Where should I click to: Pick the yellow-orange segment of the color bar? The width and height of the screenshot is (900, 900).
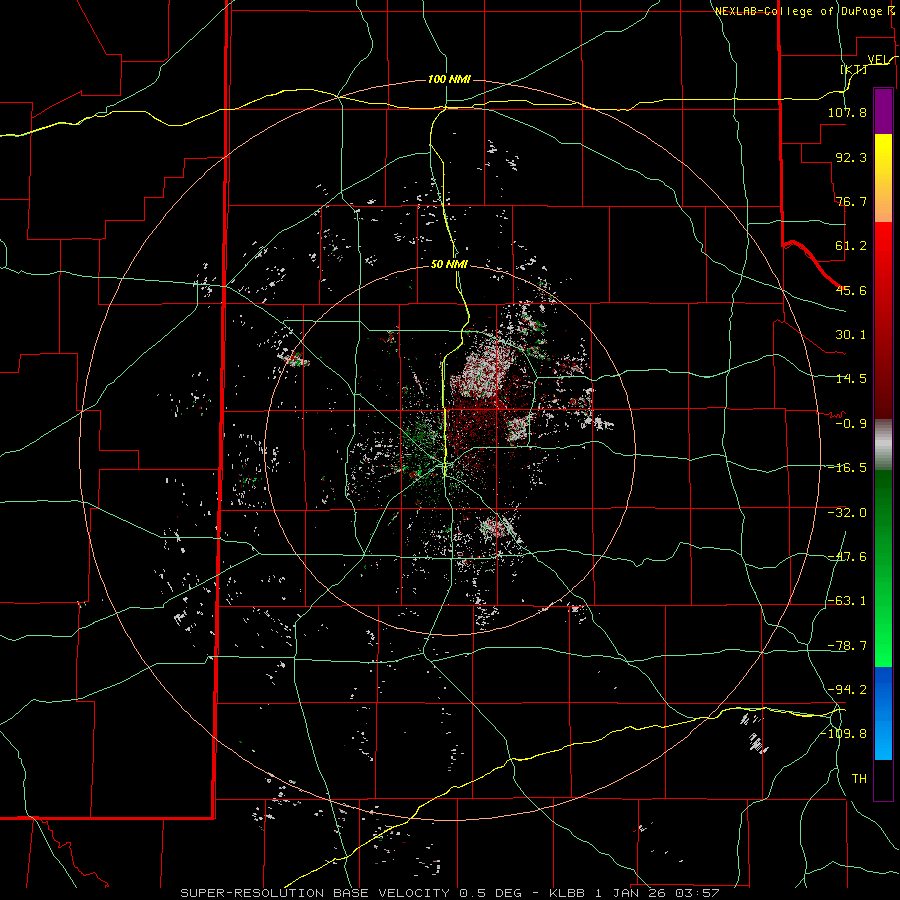(883, 178)
